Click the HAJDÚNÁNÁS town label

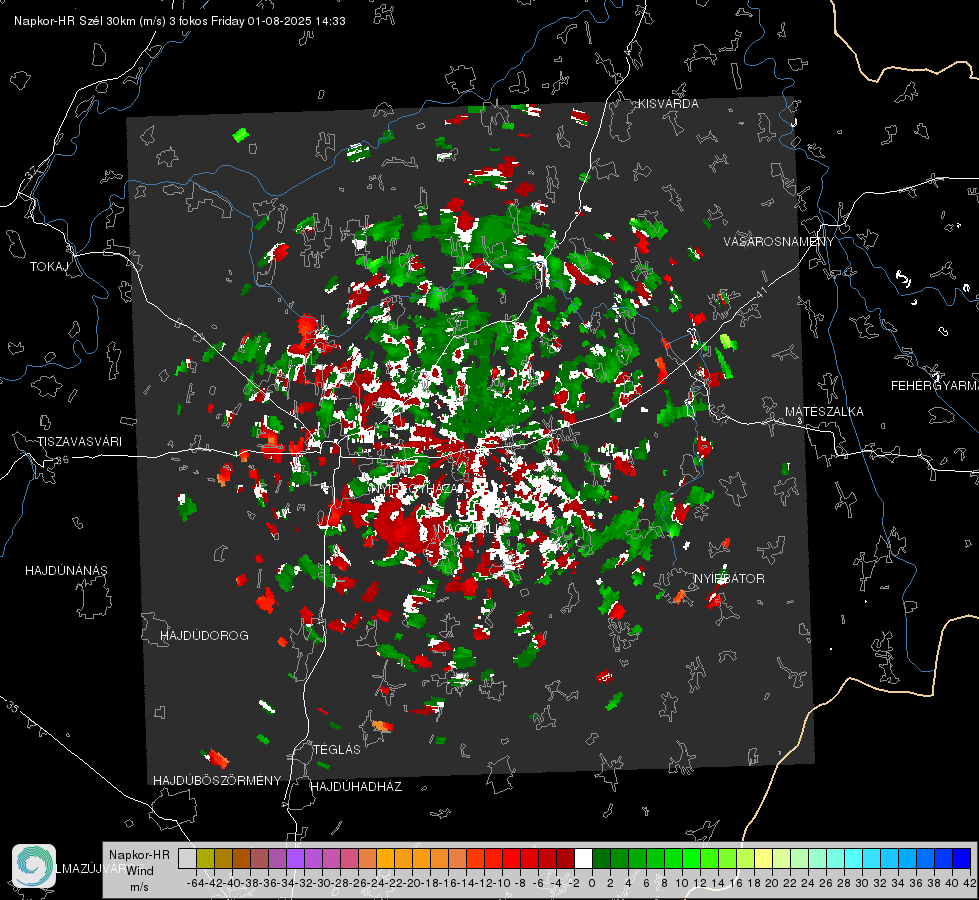[66, 571]
